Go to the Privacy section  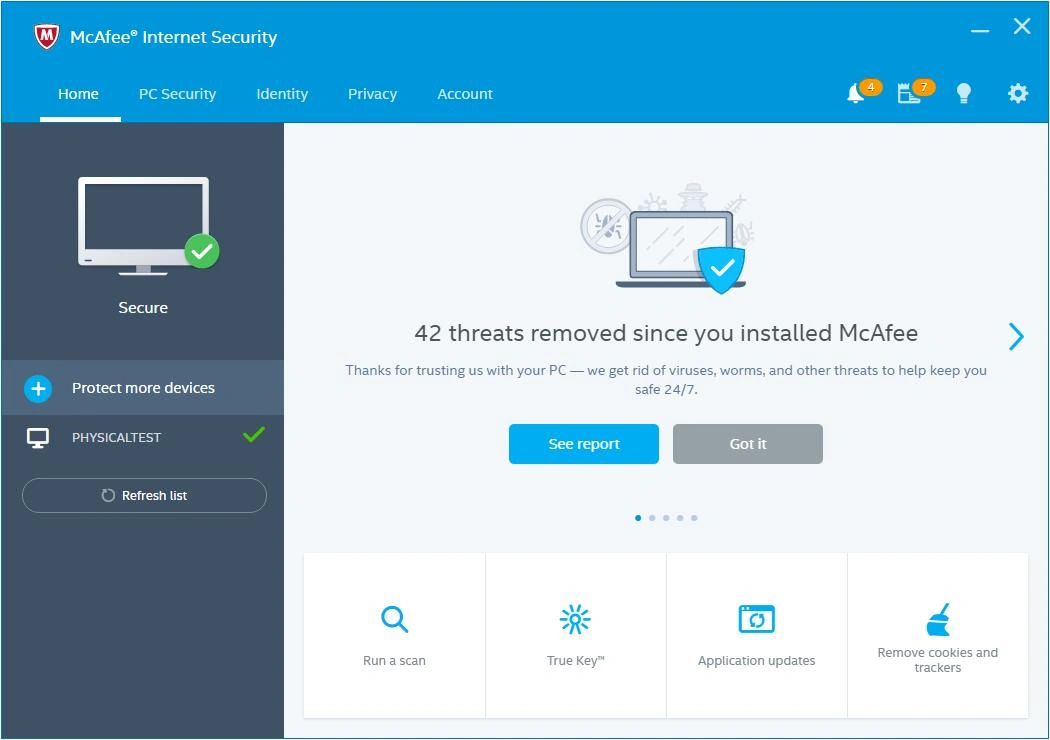pyautogui.click(x=372, y=93)
